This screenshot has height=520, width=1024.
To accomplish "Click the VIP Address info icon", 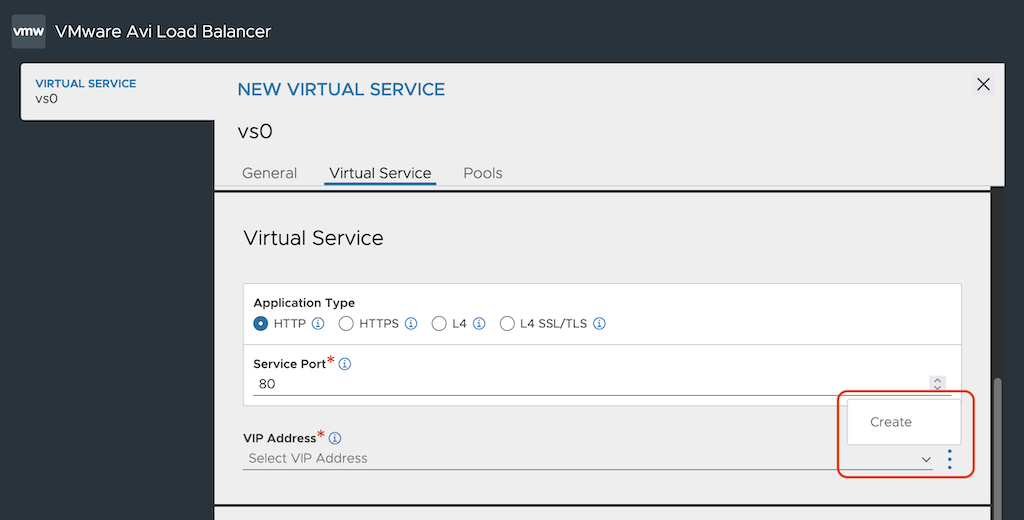I will click(x=335, y=438).
